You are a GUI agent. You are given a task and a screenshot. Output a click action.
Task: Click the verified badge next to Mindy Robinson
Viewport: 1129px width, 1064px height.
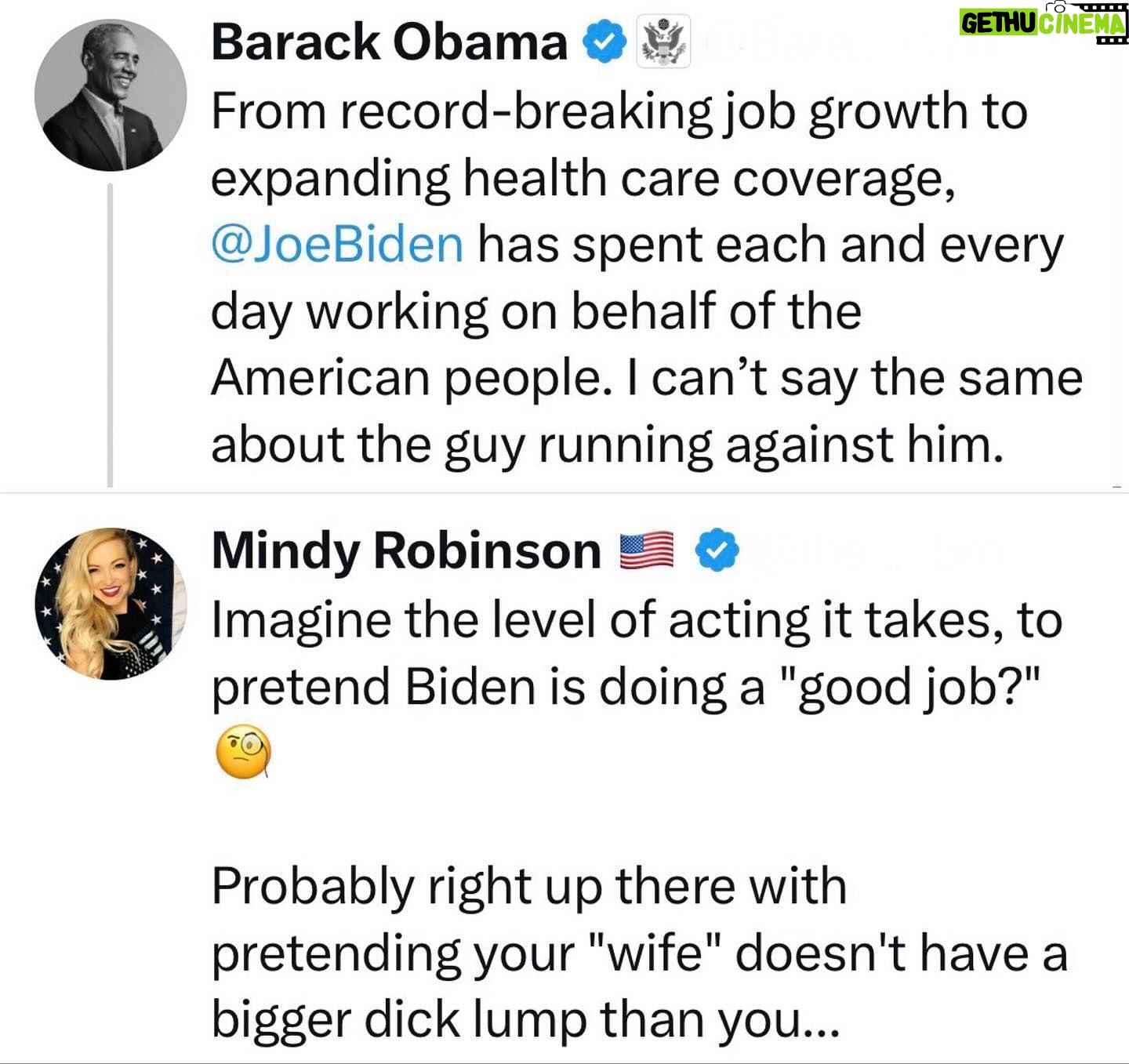pyautogui.click(x=717, y=550)
